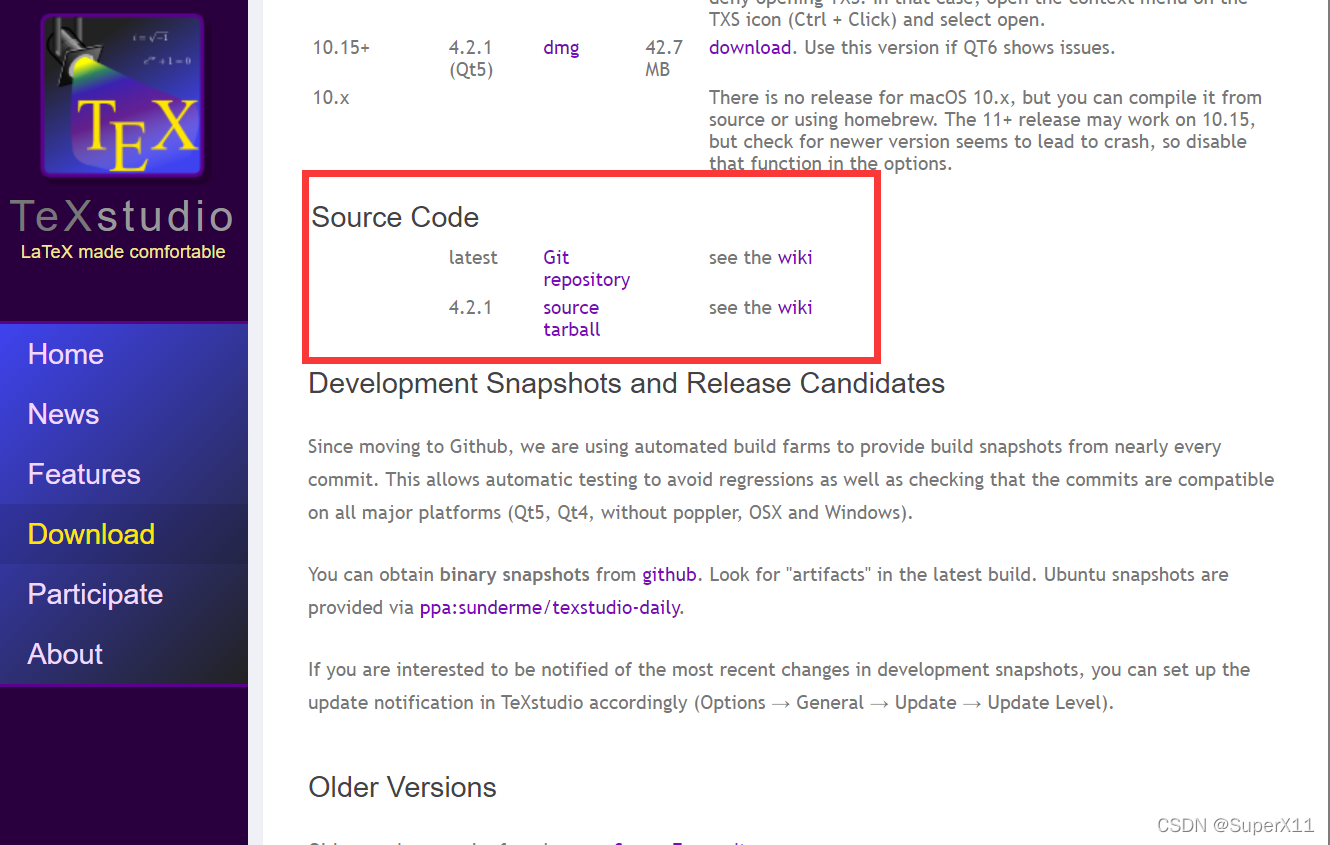Click the 4.2.1 version cell in the Source Code table

click(470, 307)
